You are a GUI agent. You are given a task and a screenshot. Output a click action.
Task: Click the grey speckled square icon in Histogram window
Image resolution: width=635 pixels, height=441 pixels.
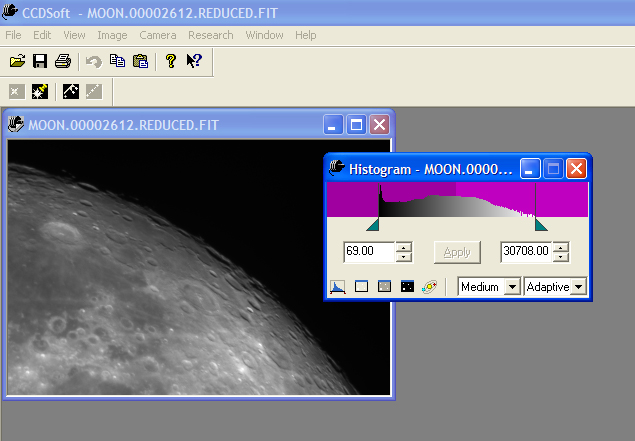[x=384, y=286]
